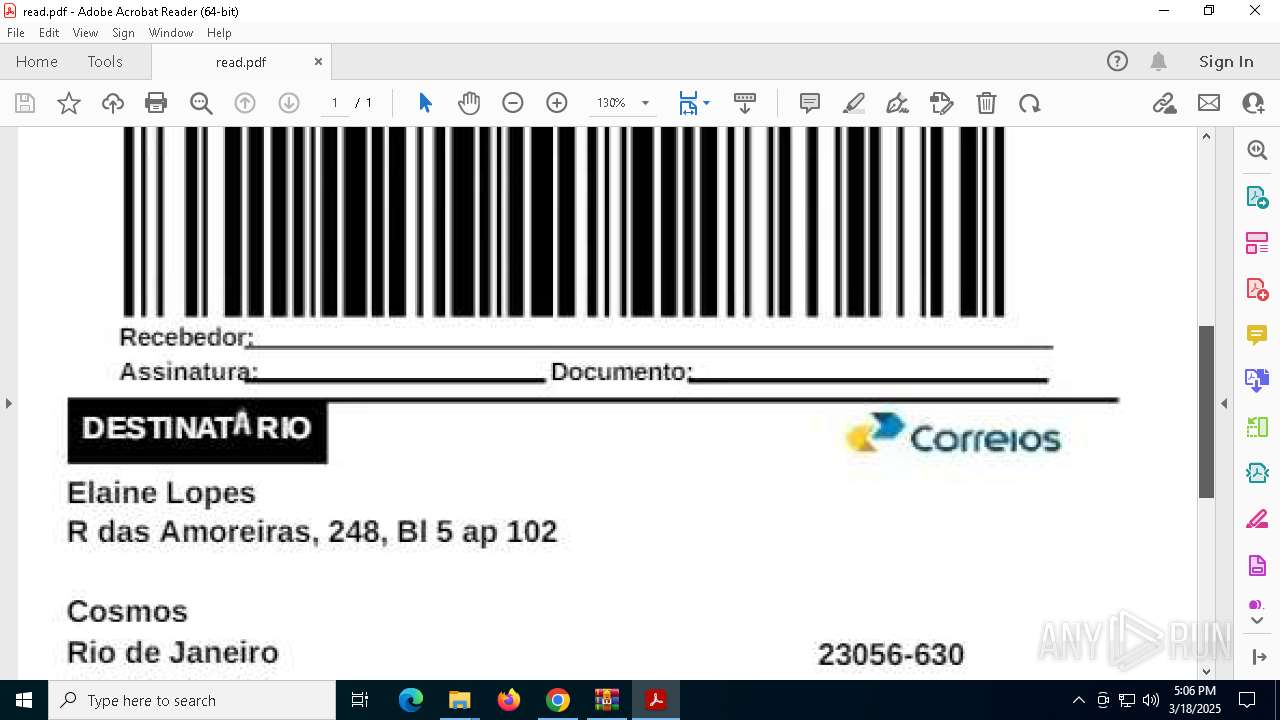Open the Stamp edit tool
The height and width of the screenshot is (720, 1280).
(x=942, y=103)
